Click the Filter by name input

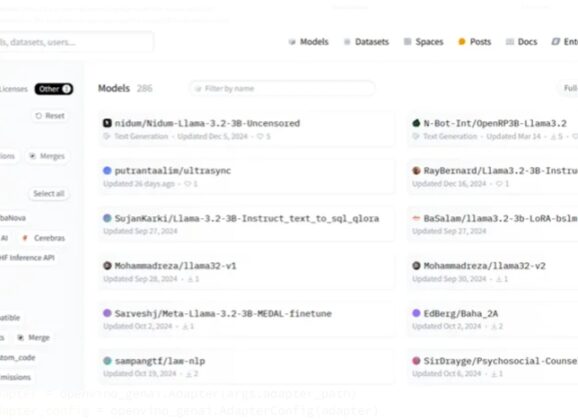[x=282, y=88]
